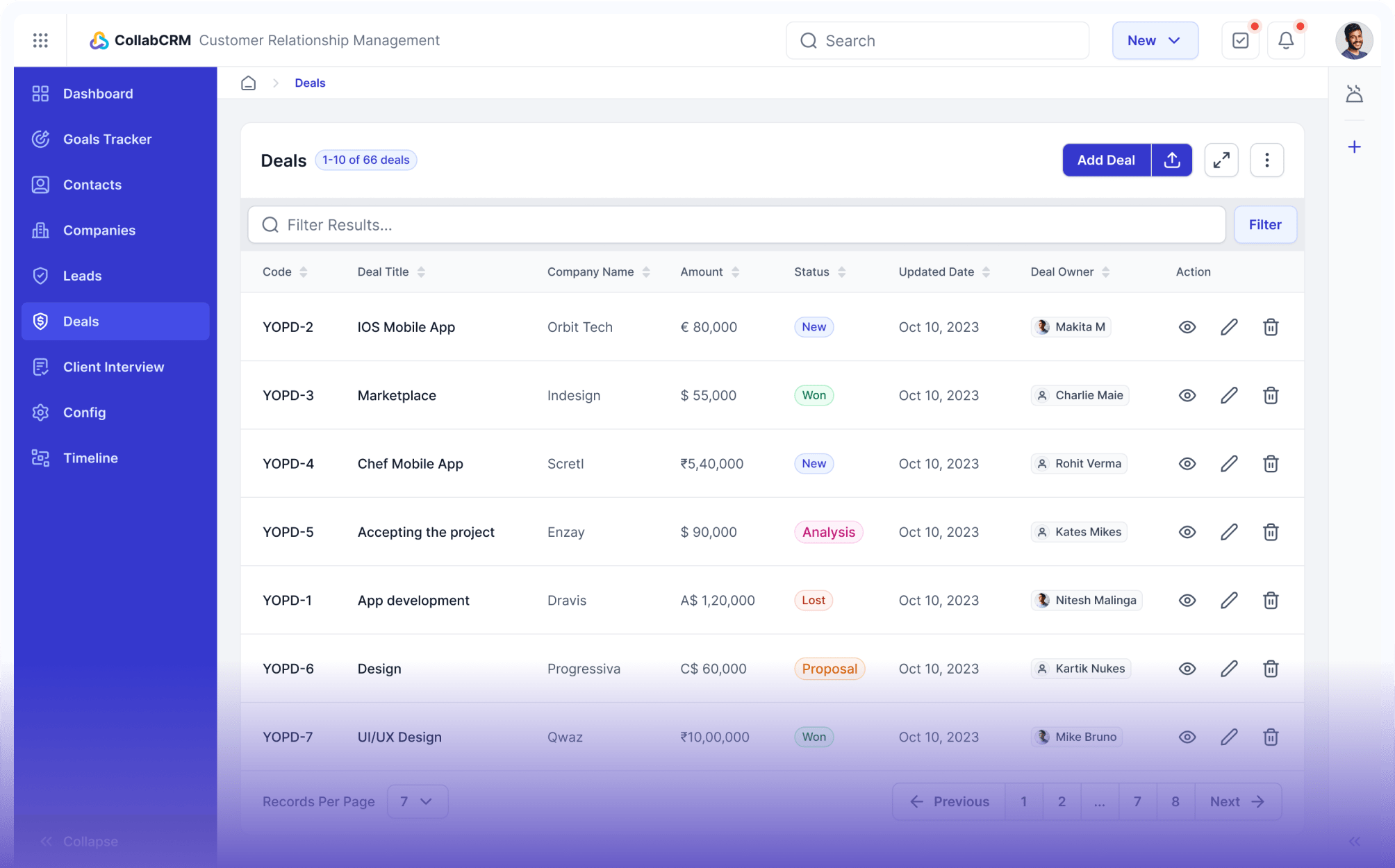
Task: Open the Records Per Page dropdown
Action: pyautogui.click(x=417, y=801)
